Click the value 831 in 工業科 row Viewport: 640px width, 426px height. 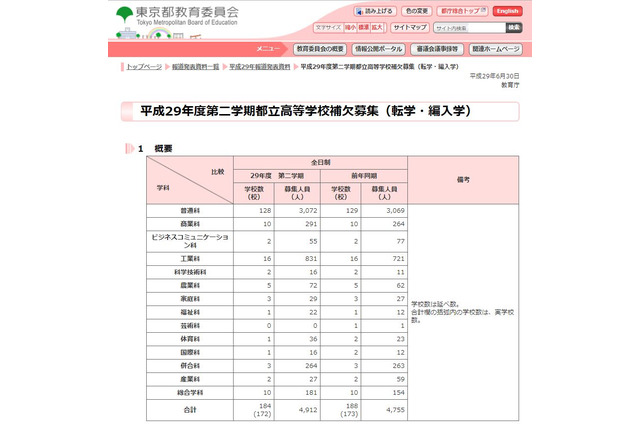(x=311, y=259)
